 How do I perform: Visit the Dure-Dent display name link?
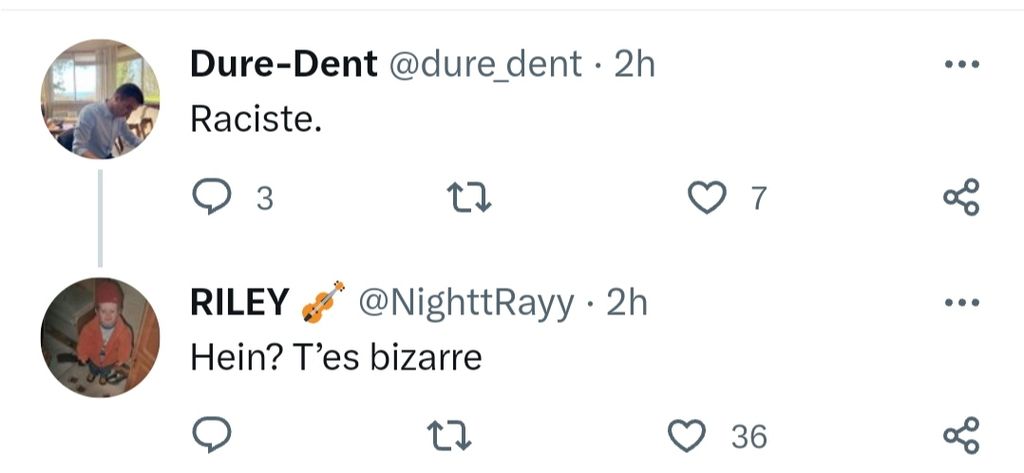284,65
